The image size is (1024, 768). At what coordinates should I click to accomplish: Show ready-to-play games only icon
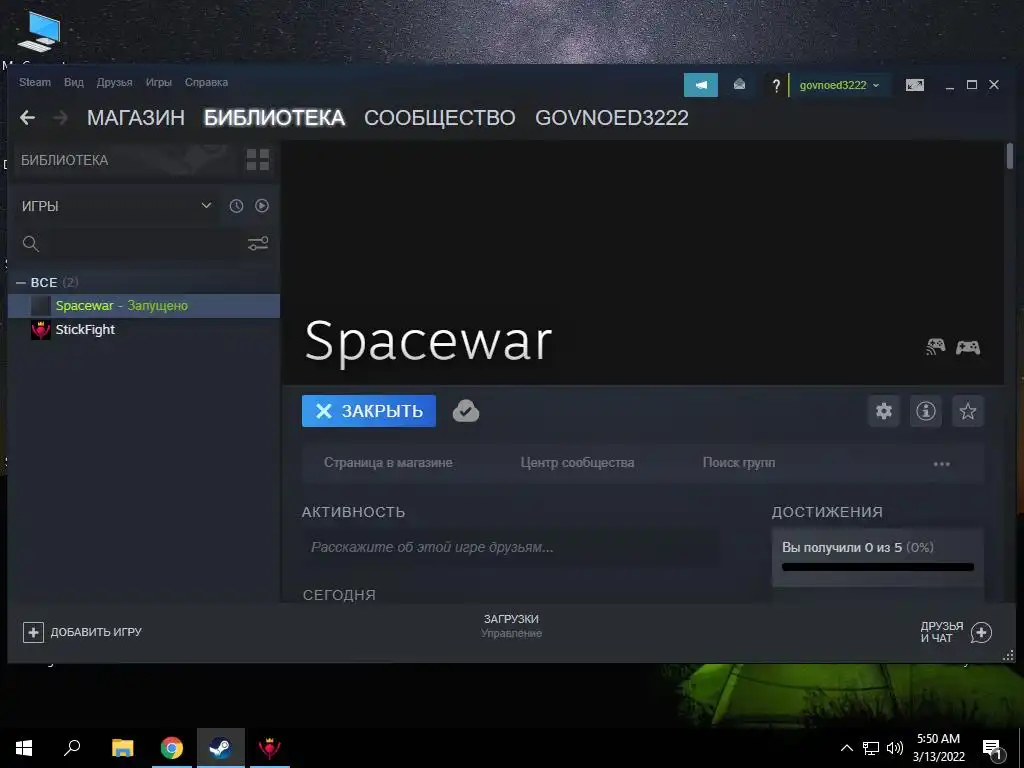262,206
